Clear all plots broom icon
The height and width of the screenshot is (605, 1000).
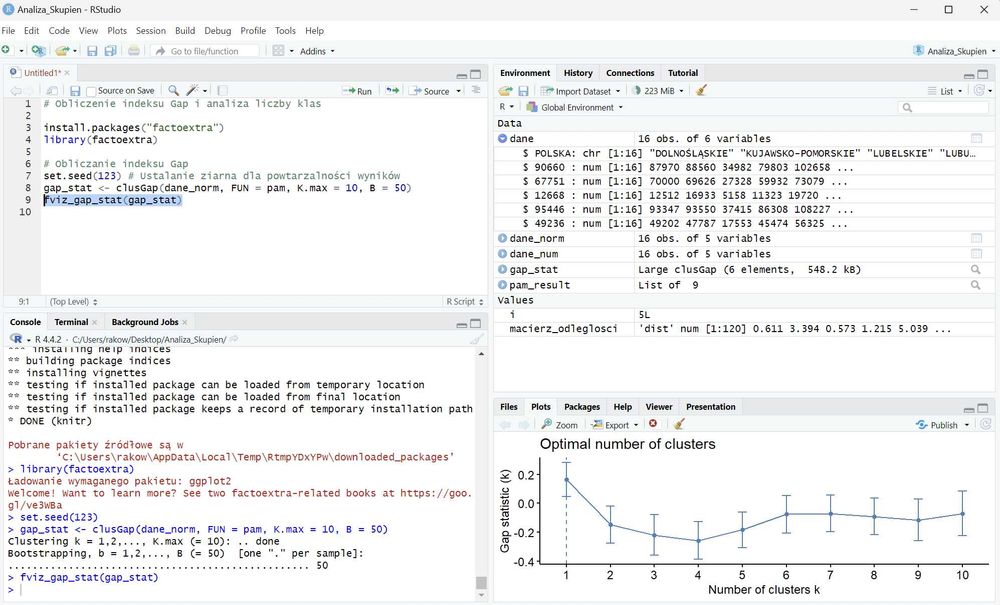(679, 424)
